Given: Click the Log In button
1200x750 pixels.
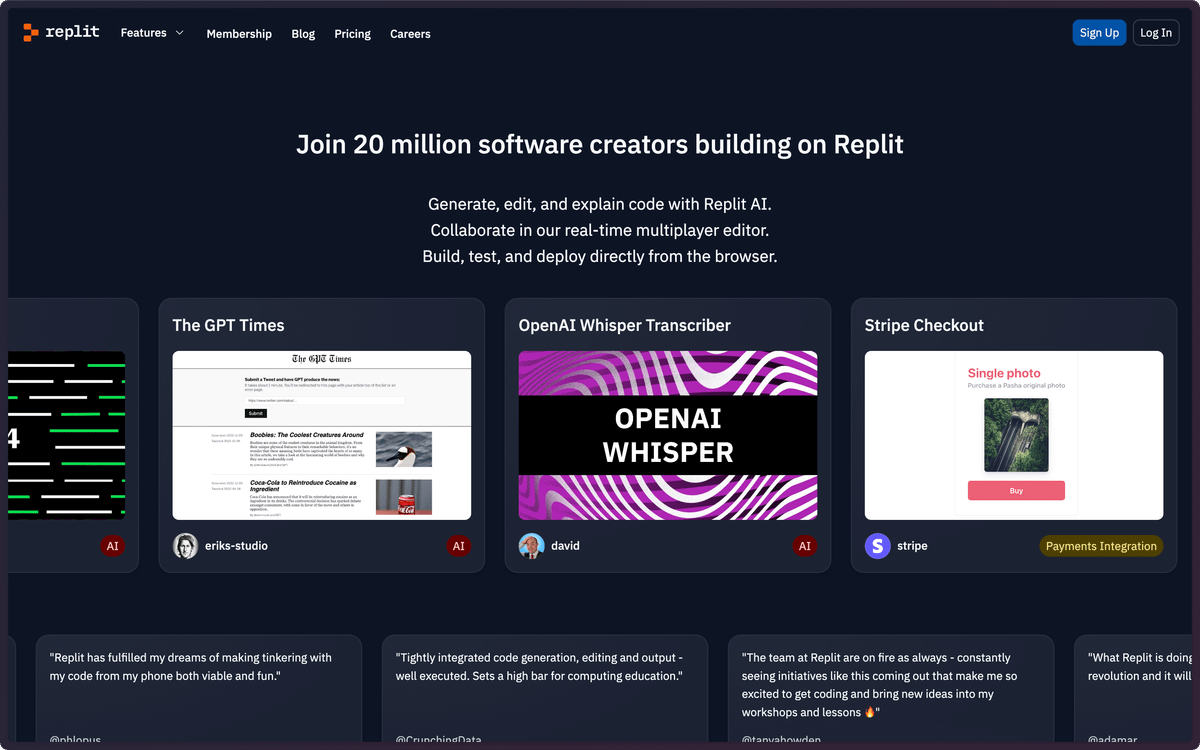Looking at the screenshot, I should 1156,33.
